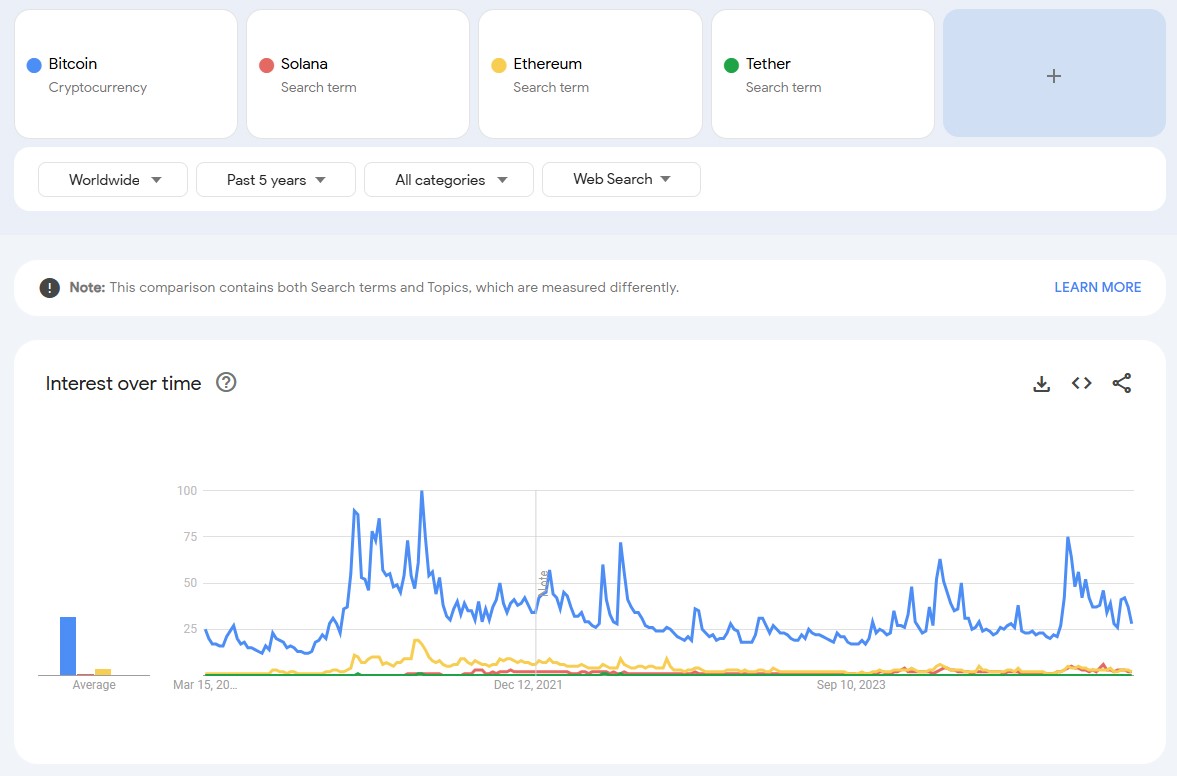Expand the Worldwide region dropdown

113,180
